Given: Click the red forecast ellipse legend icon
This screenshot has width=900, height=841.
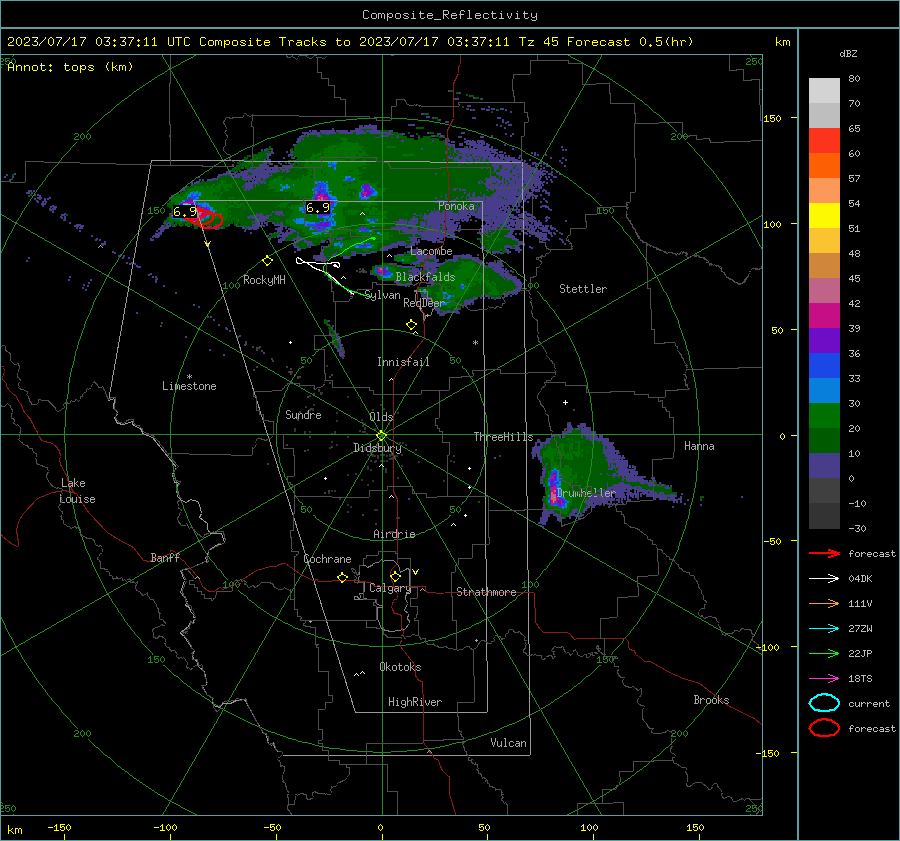Looking at the screenshot, I should tap(824, 728).
